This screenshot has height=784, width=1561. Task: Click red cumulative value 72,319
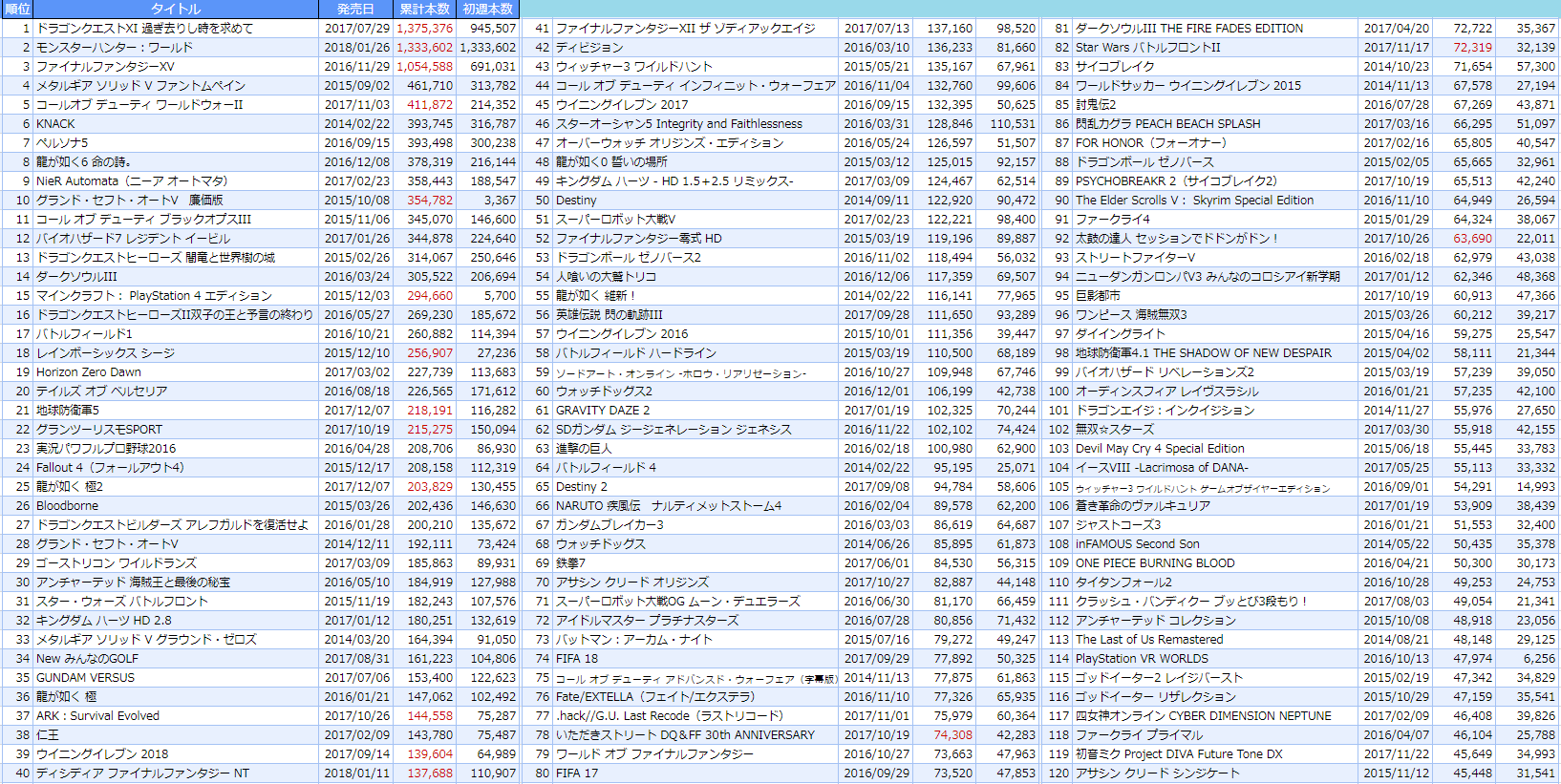[x=1473, y=48]
